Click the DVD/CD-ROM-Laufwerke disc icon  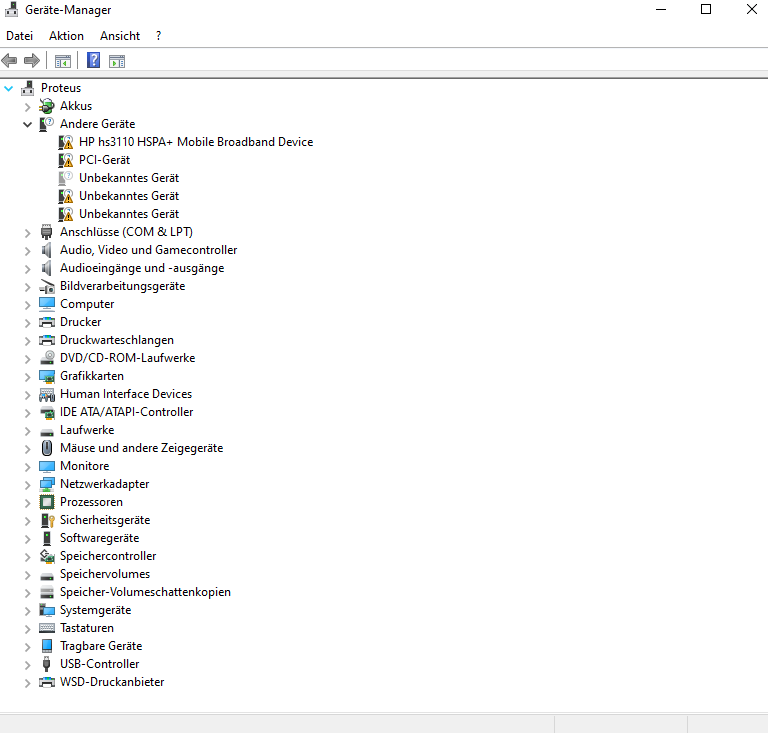[47, 358]
